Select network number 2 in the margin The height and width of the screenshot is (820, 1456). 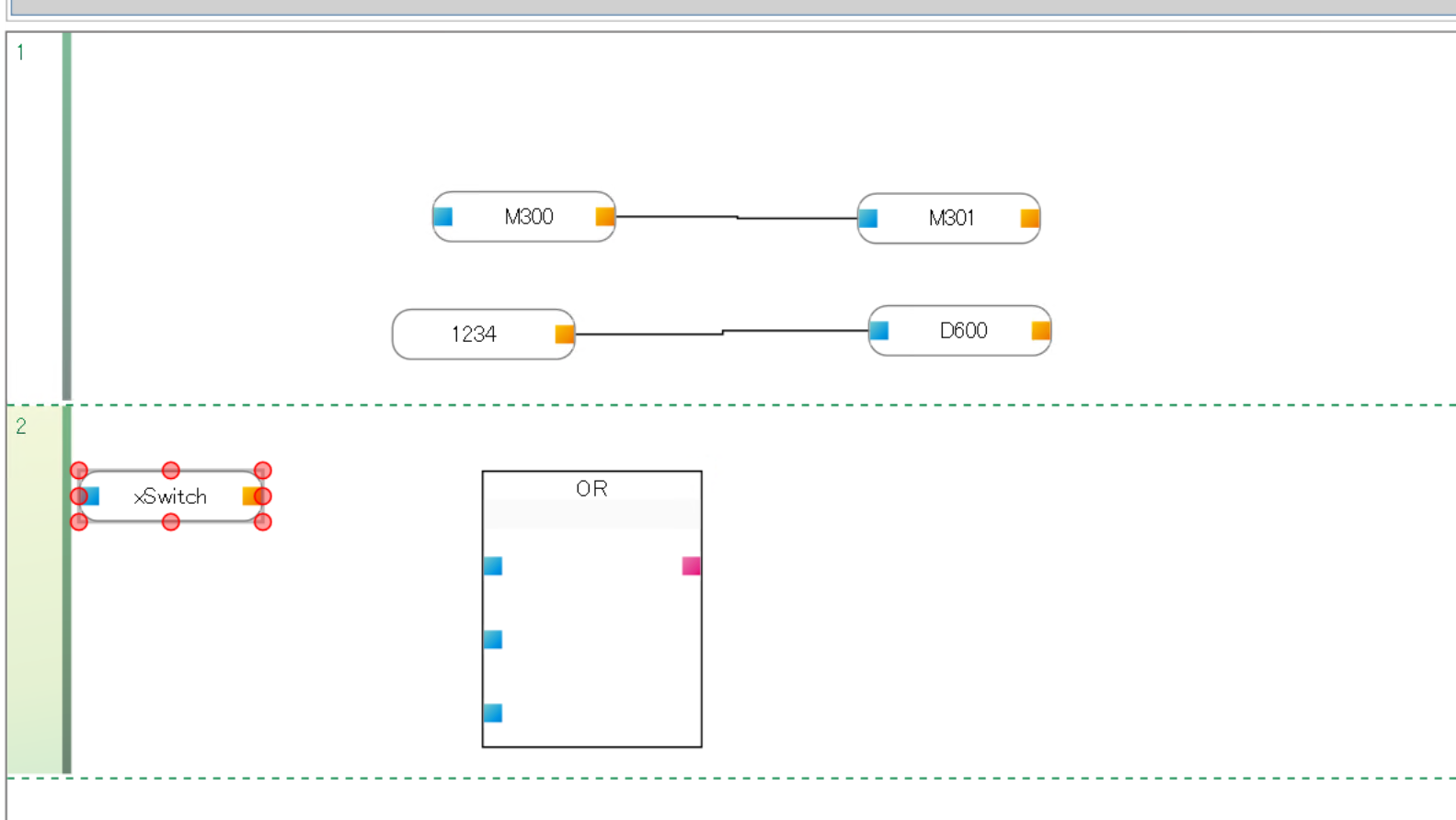click(20, 427)
